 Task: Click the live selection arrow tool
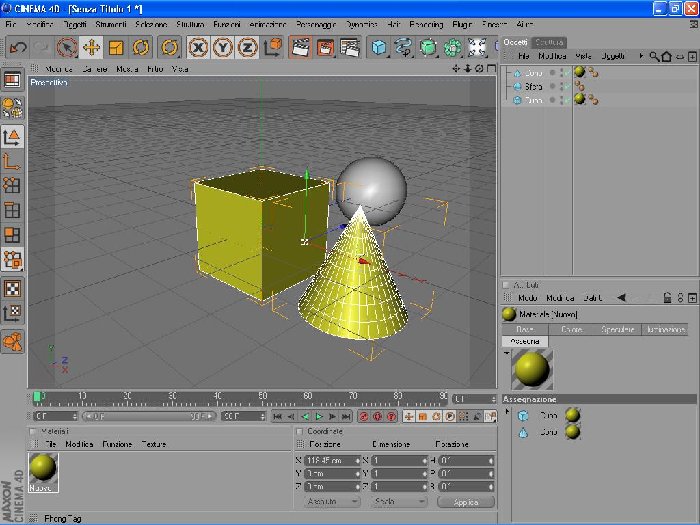tap(67, 47)
